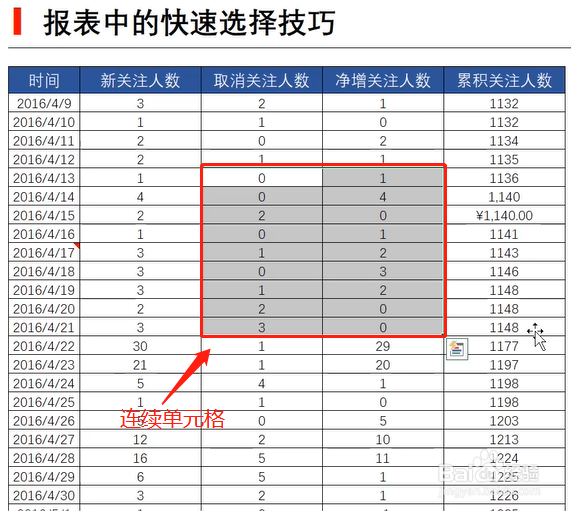Click cumulative 1148 in the 2016/4/19 row
The height and width of the screenshot is (511, 571).
(504, 290)
